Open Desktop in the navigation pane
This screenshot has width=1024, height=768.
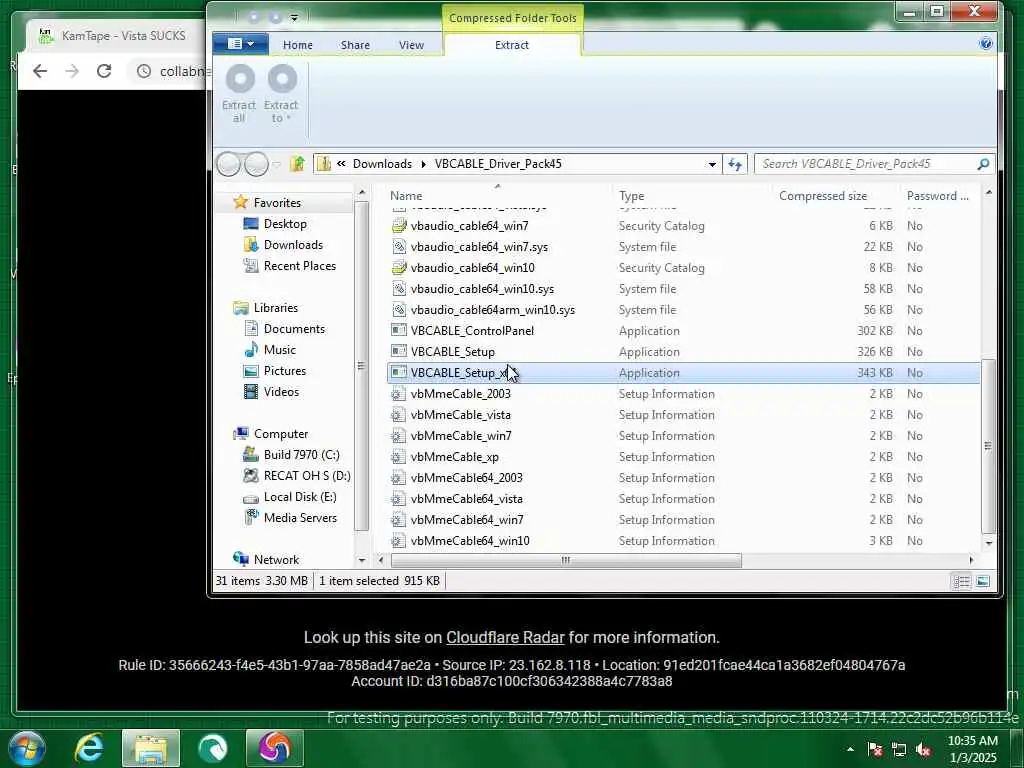coord(285,224)
